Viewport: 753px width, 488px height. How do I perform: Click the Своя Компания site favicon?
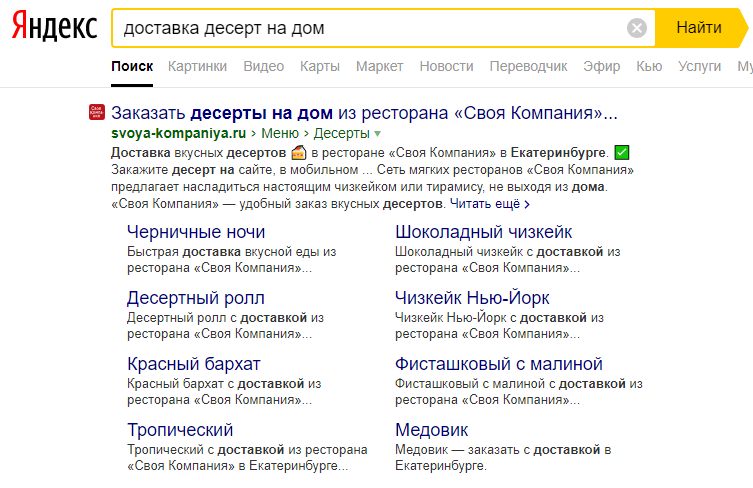point(97,112)
